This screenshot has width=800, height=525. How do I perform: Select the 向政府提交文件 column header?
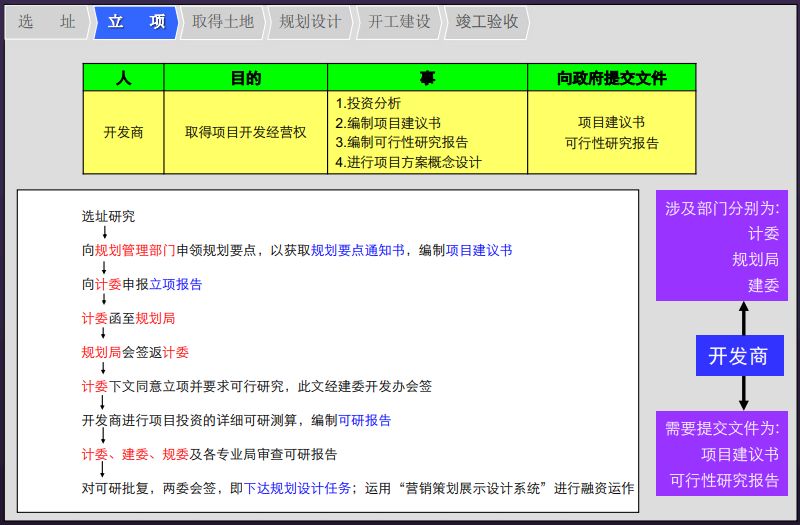click(611, 78)
